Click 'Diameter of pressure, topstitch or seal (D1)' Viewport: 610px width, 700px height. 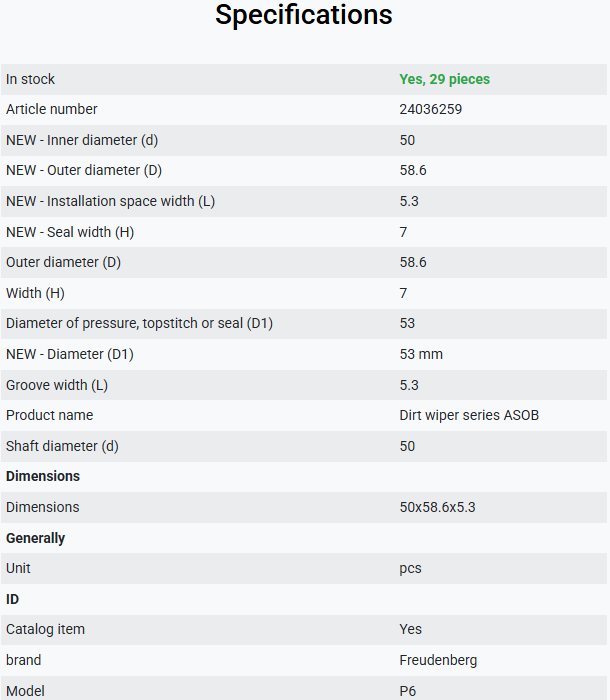tap(139, 323)
